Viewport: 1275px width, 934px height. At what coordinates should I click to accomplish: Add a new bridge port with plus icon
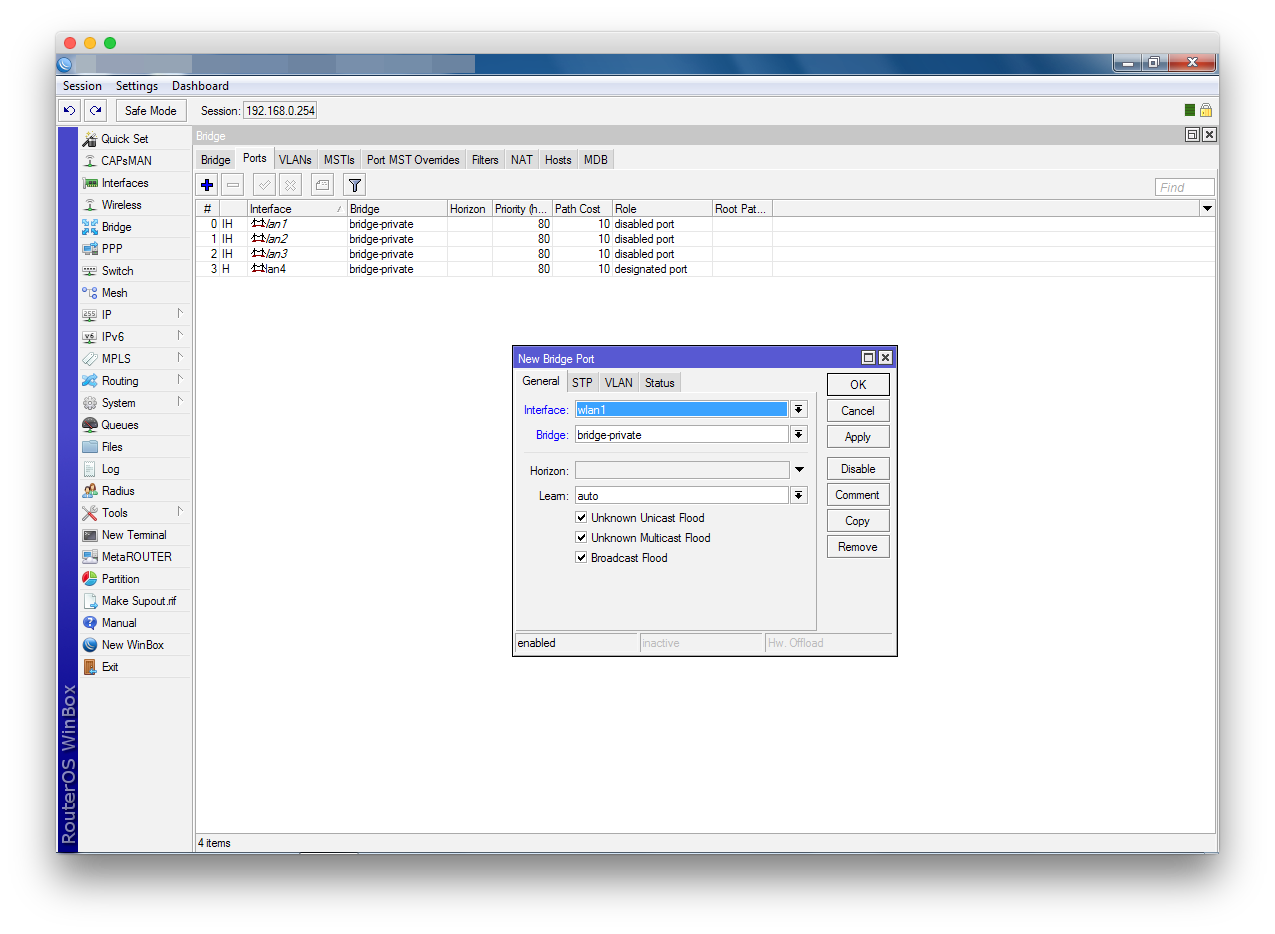207,185
